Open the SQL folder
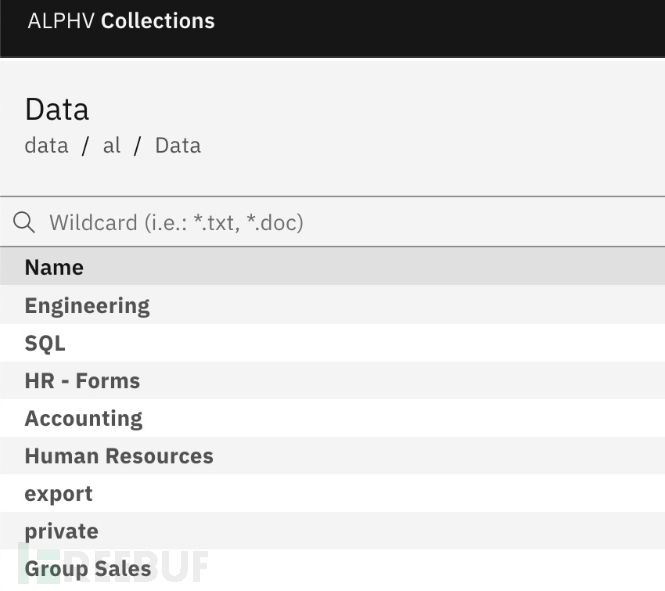 [45, 343]
